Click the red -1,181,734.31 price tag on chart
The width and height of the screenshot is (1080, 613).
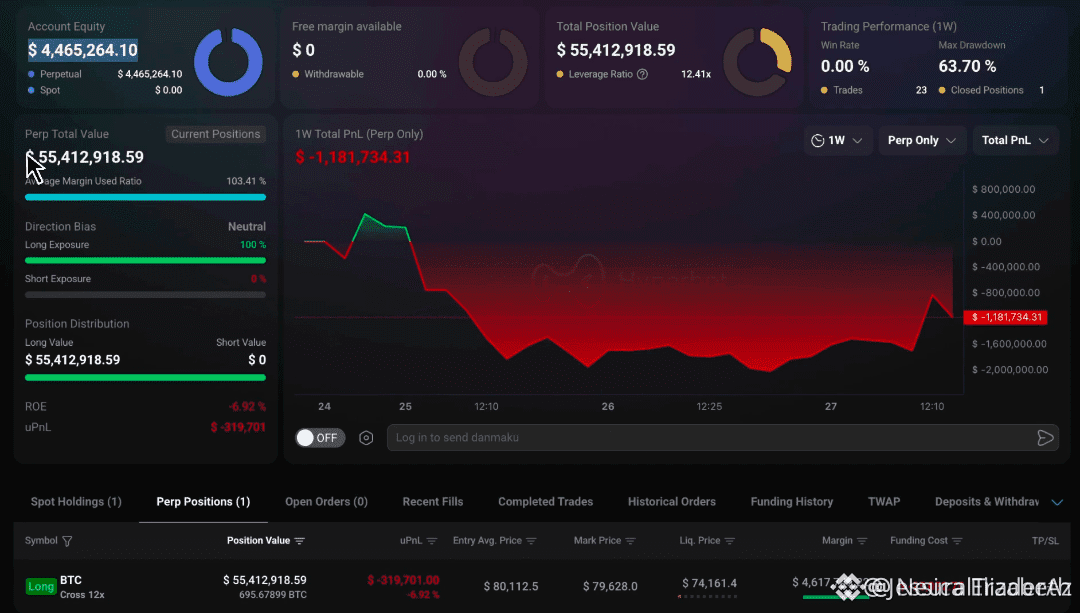coord(1006,318)
